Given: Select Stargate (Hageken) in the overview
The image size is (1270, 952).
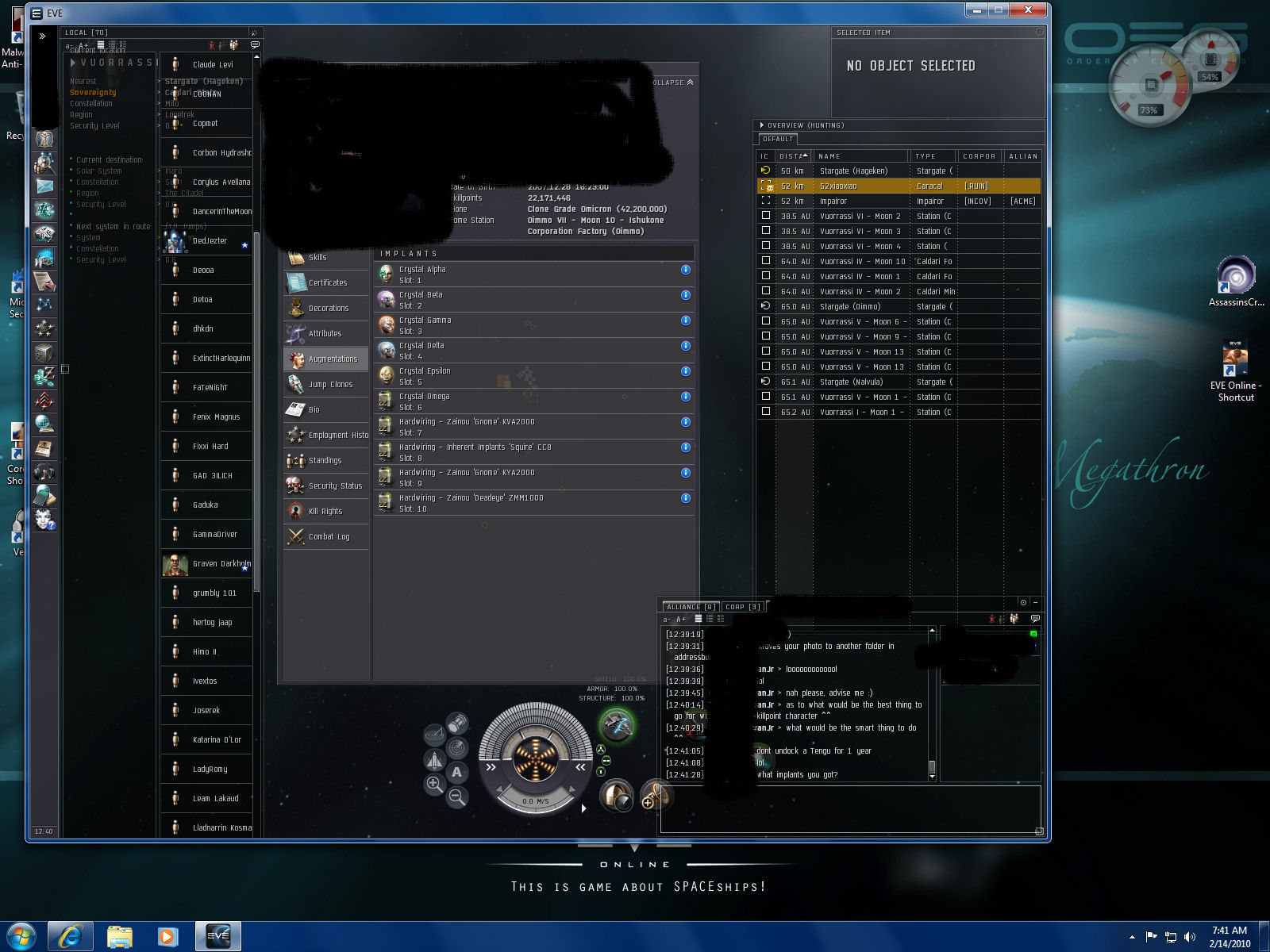Looking at the screenshot, I should click(x=899, y=171).
